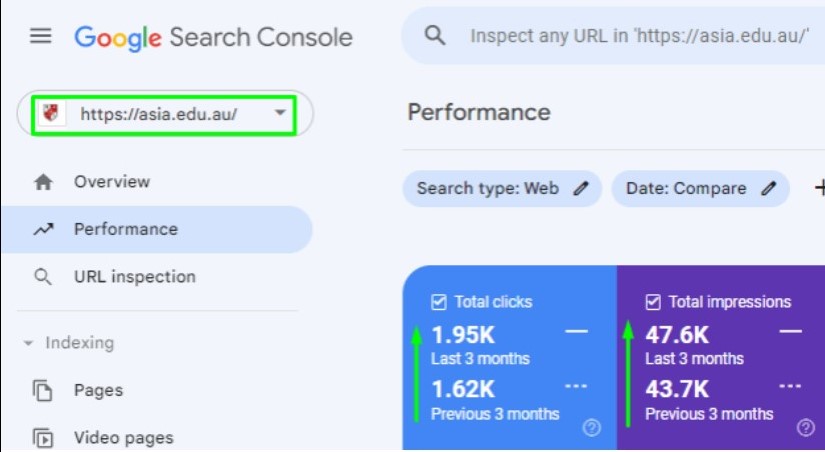Click the plus icon to add filter
Screen dimensions: 825x452
click(820, 188)
